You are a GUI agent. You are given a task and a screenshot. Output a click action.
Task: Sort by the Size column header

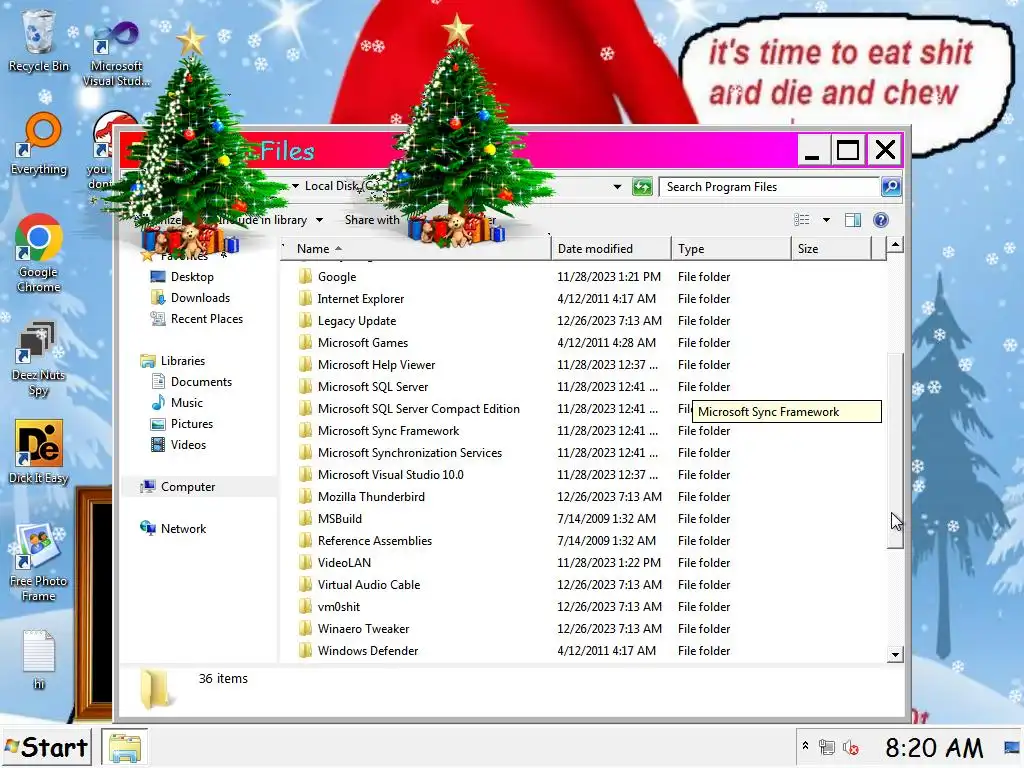[831, 249]
